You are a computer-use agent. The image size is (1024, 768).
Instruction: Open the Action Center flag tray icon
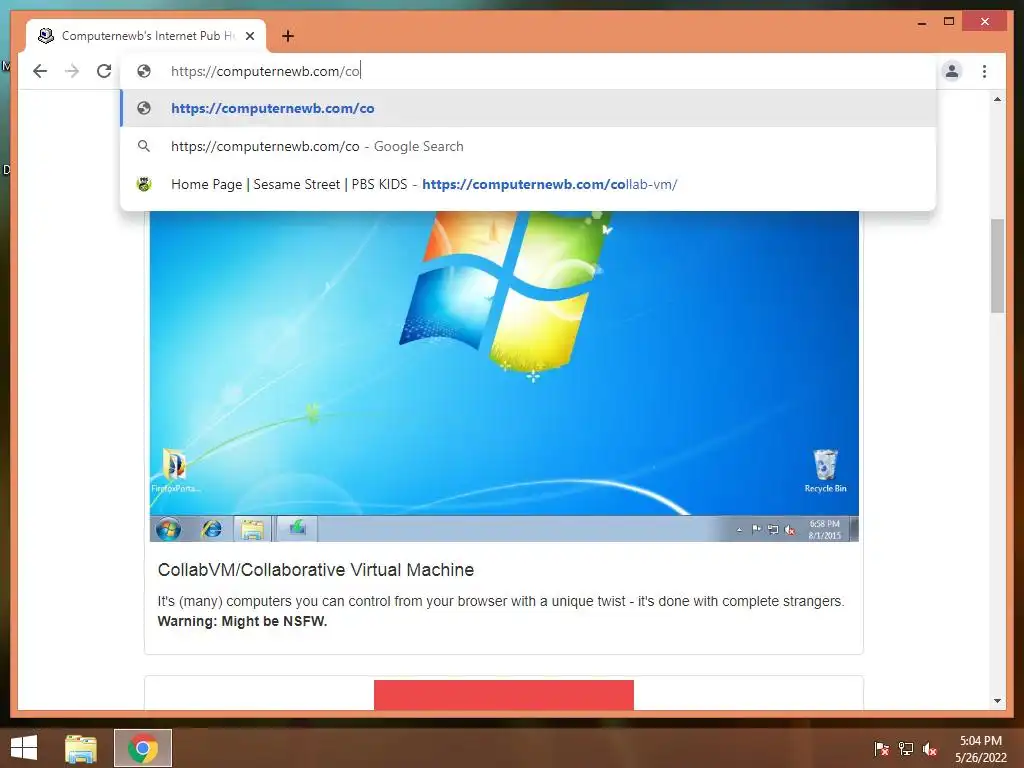pos(881,749)
